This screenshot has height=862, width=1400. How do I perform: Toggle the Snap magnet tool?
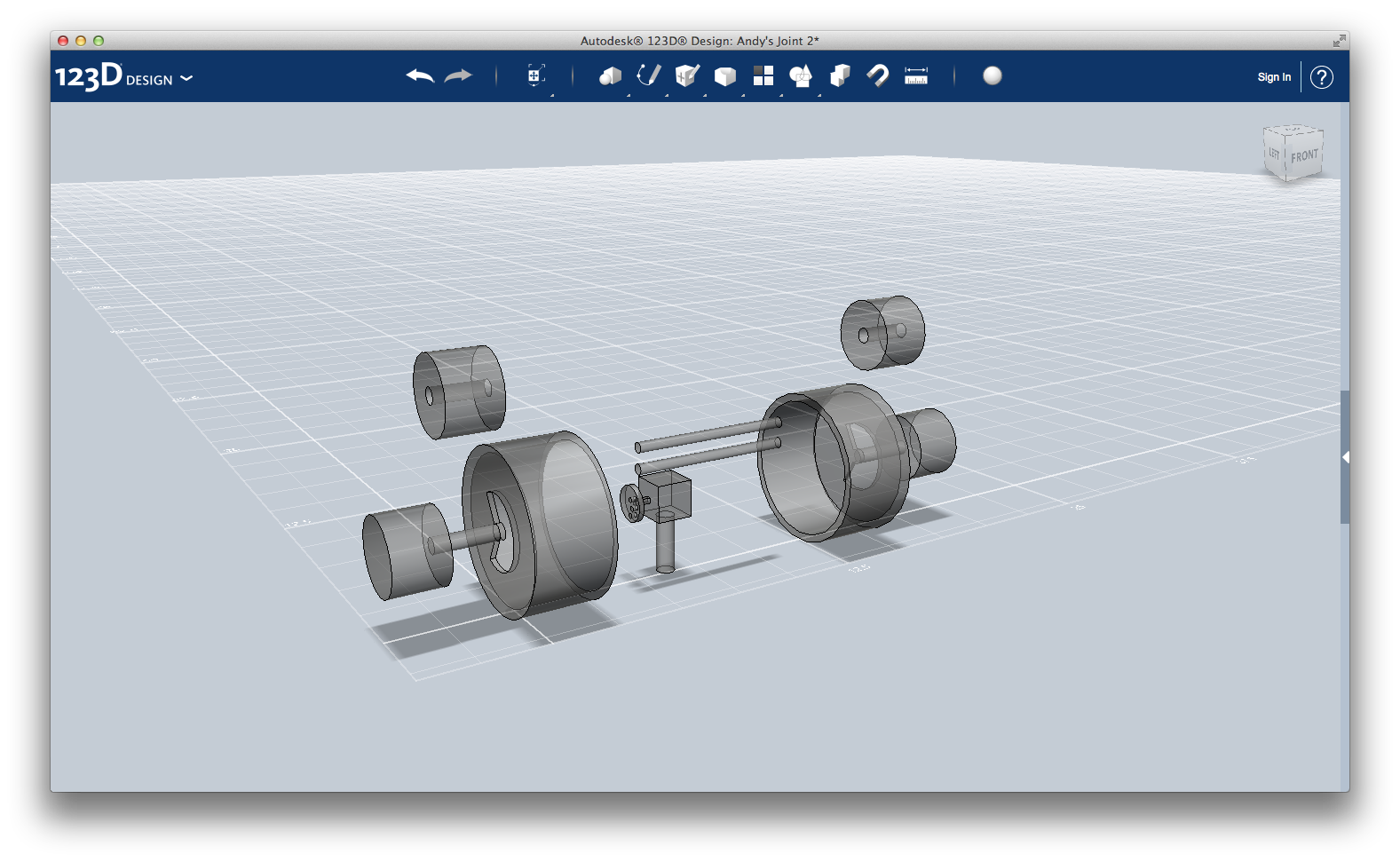tap(877, 76)
